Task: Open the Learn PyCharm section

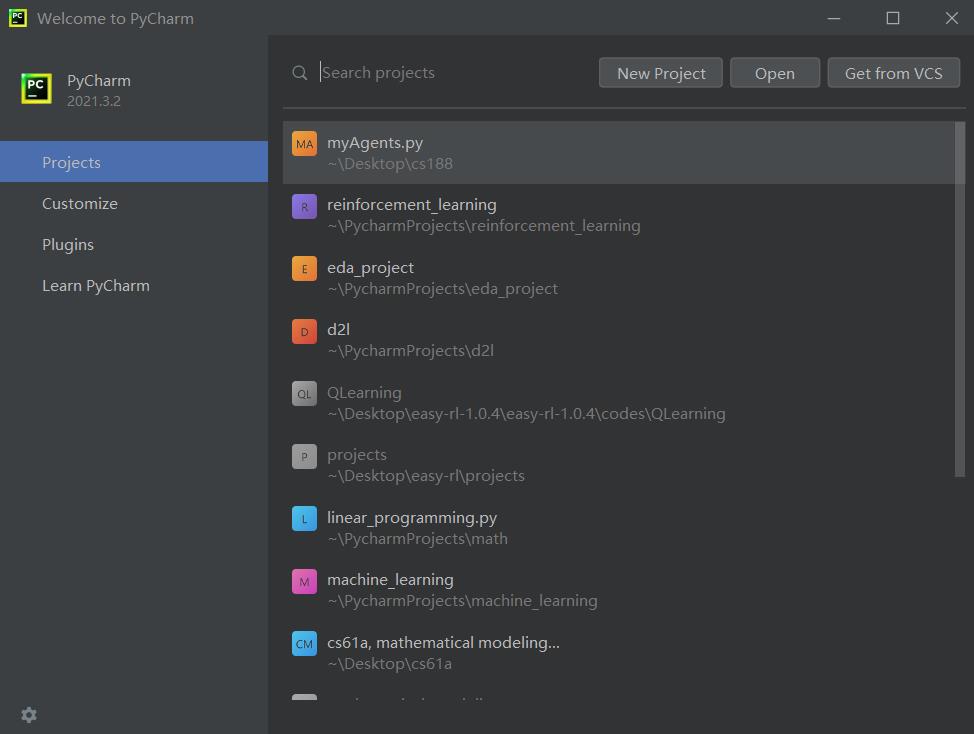Action: tap(96, 285)
